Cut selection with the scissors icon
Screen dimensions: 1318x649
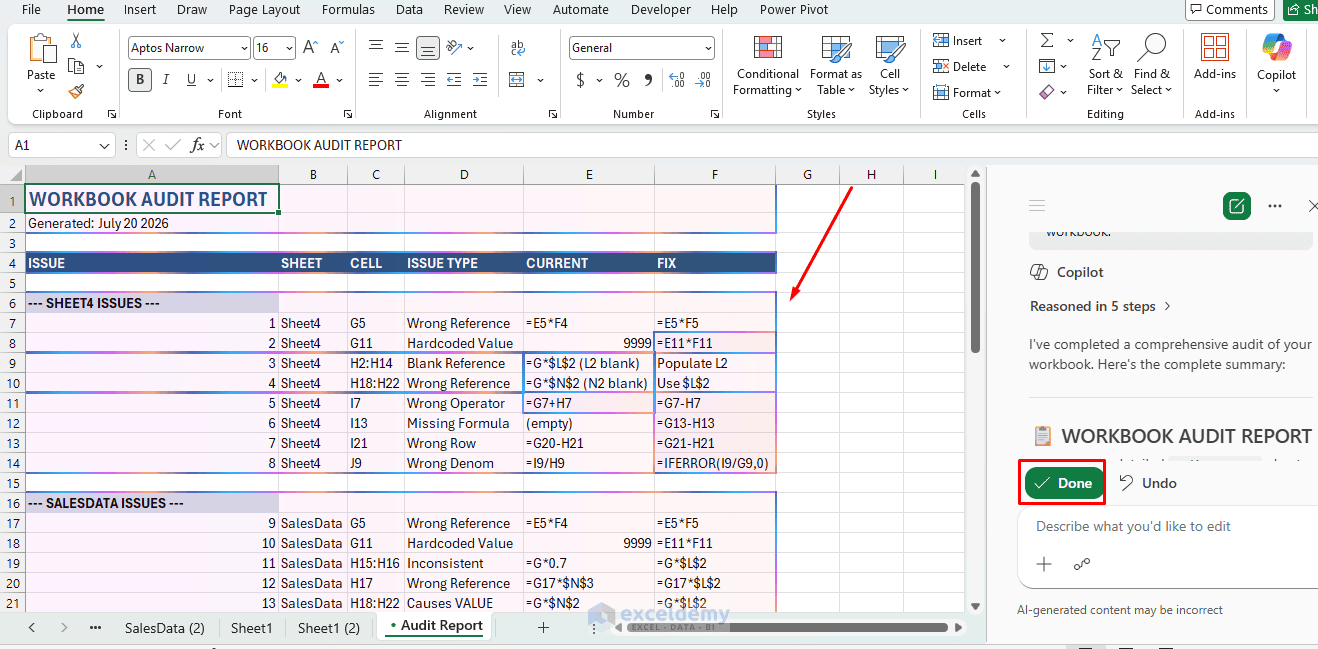[x=76, y=41]
